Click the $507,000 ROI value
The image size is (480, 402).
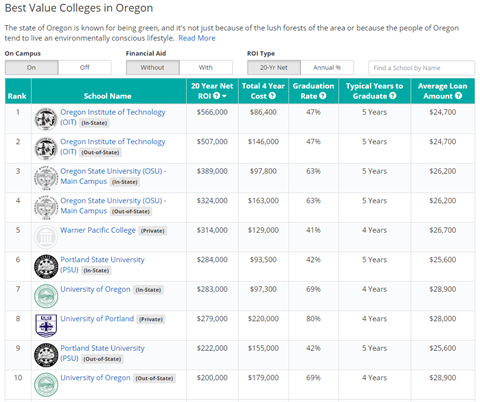coord(212,142)
